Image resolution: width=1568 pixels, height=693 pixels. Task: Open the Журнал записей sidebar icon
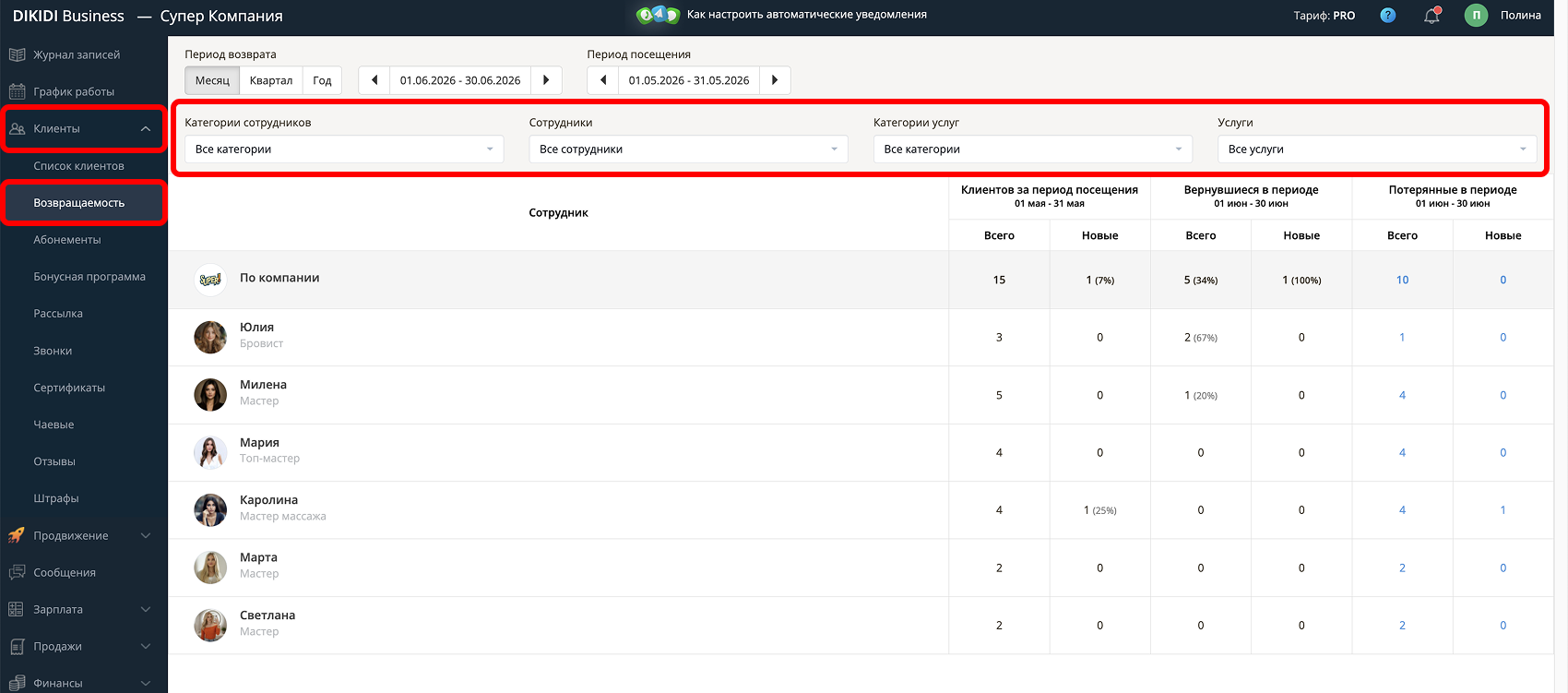(17, 54)
